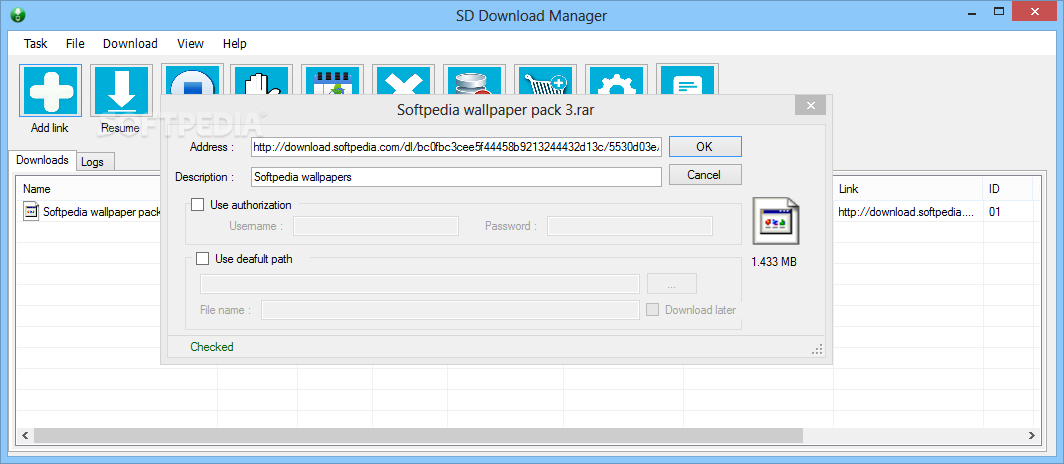Tick the Use deafult path checkbox

tap(202, 258)
